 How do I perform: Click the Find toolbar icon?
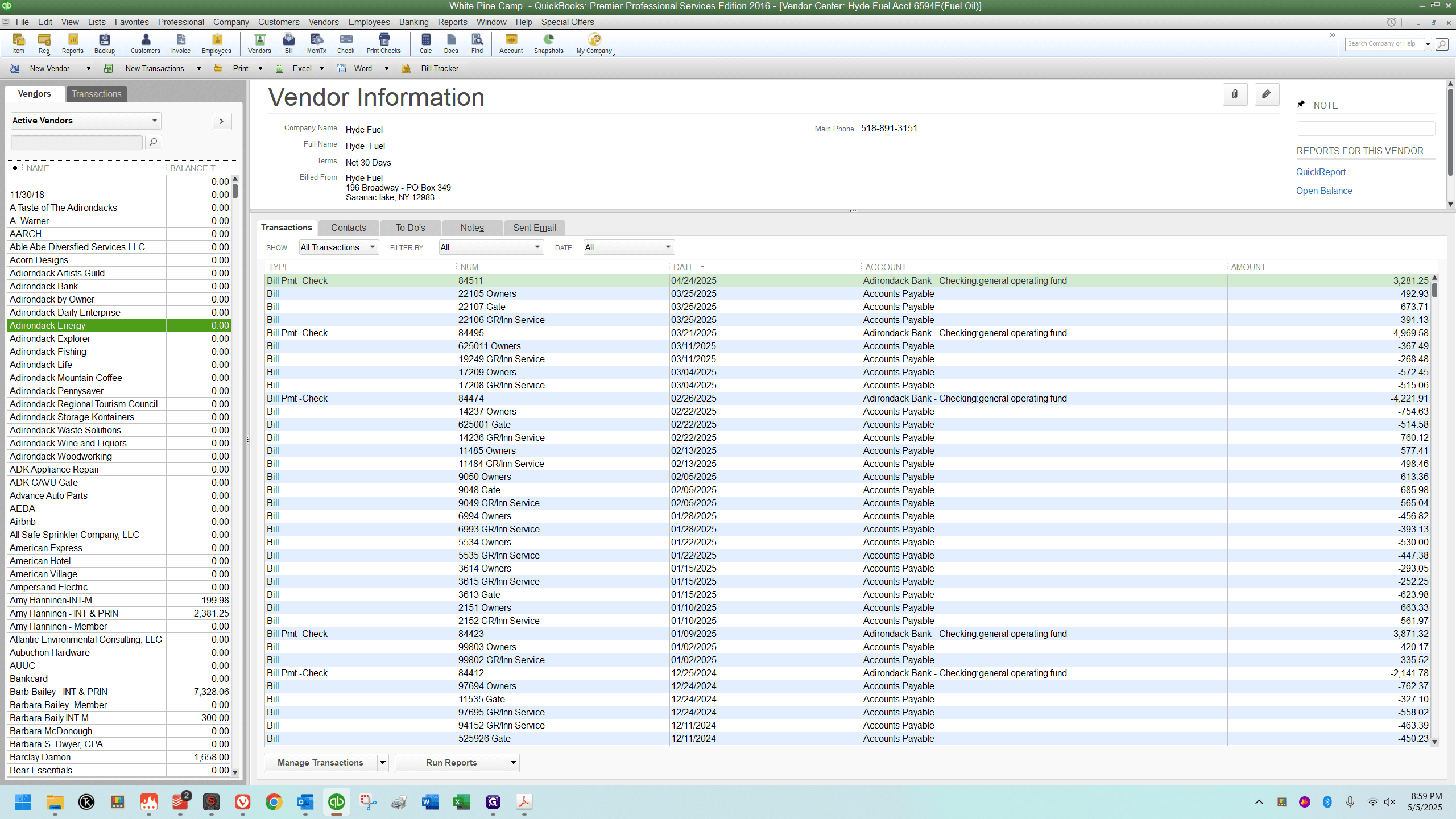[x=477, y=43]
